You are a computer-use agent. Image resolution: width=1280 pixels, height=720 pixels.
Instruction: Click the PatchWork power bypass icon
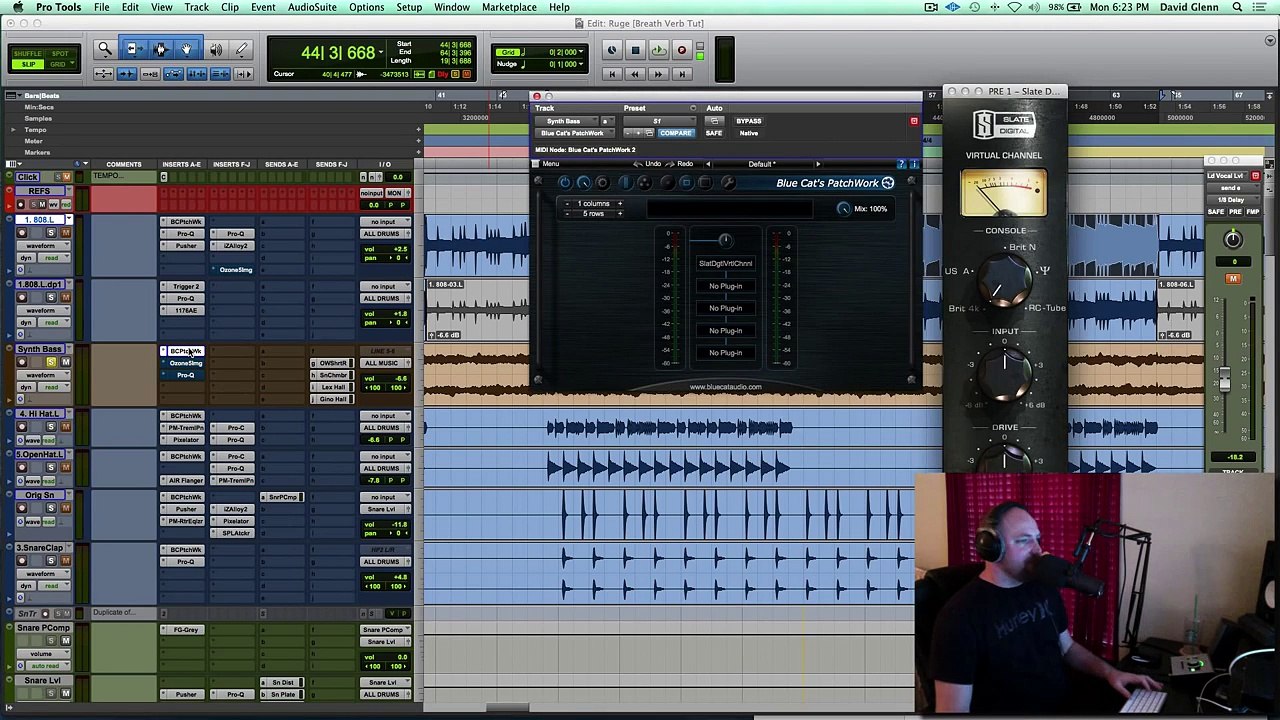564,183
